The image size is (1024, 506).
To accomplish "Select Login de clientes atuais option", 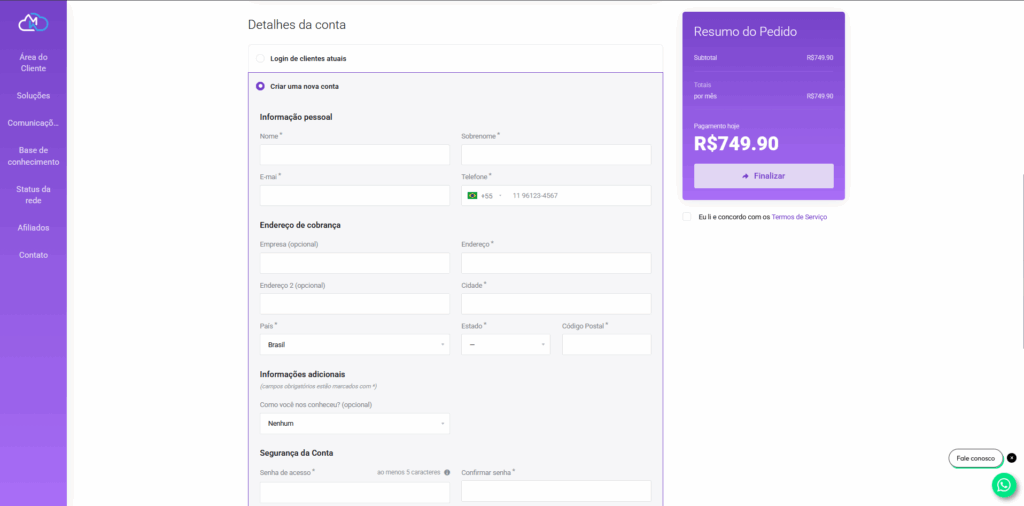I will point(261,59).
